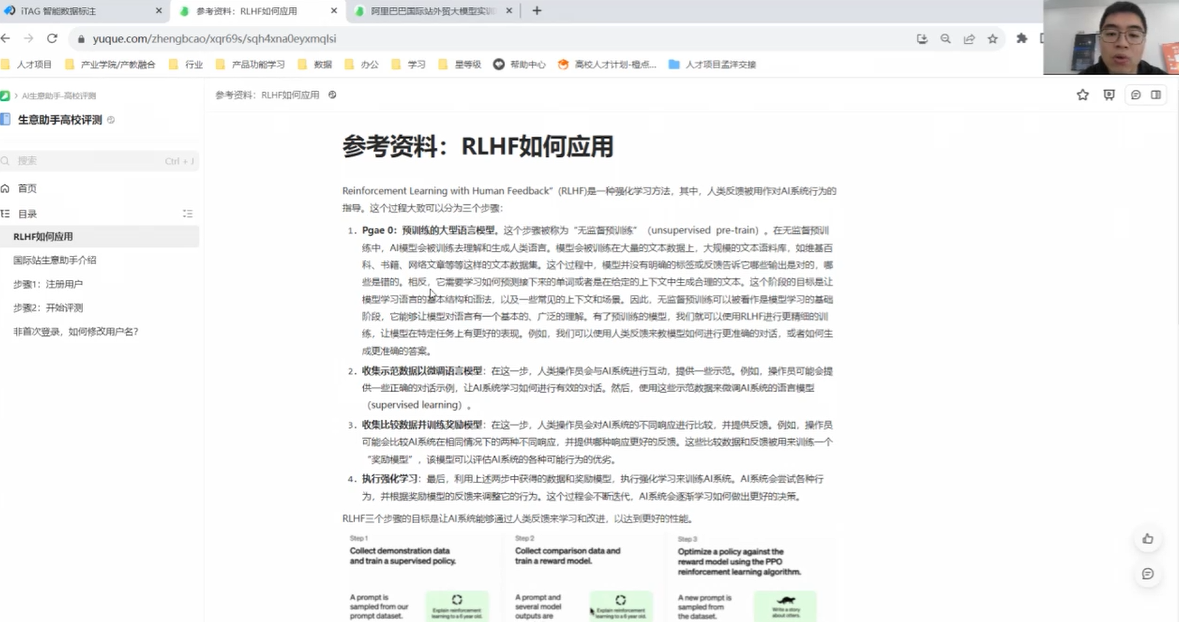The width and height of the screenshot is (1179, 622).
Task: Open the 产品功能学习 bookmark folder
Action: coord(250,65)
